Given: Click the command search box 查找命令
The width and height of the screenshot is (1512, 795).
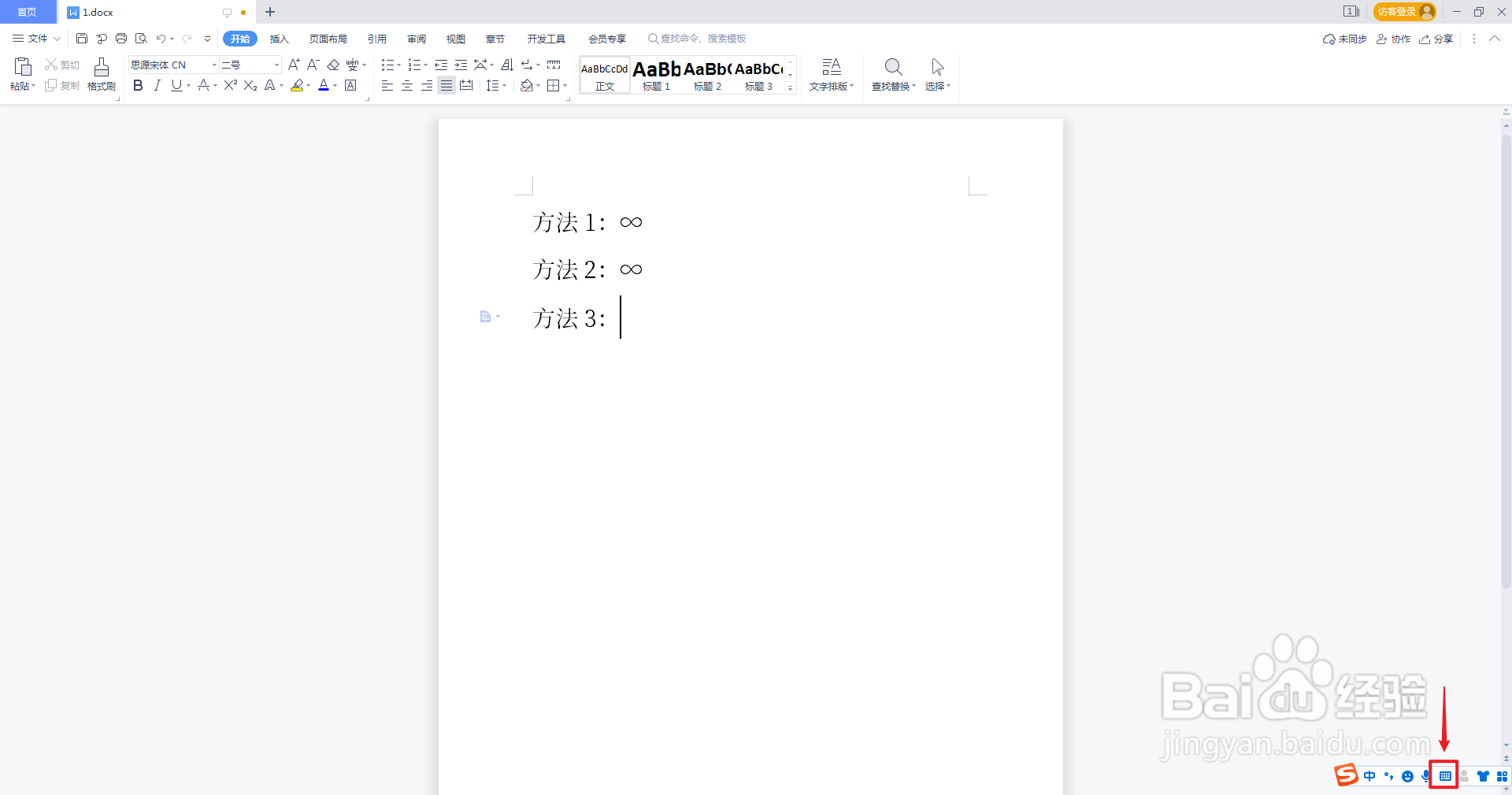Looking at the screenshot, I should (697, 39).
